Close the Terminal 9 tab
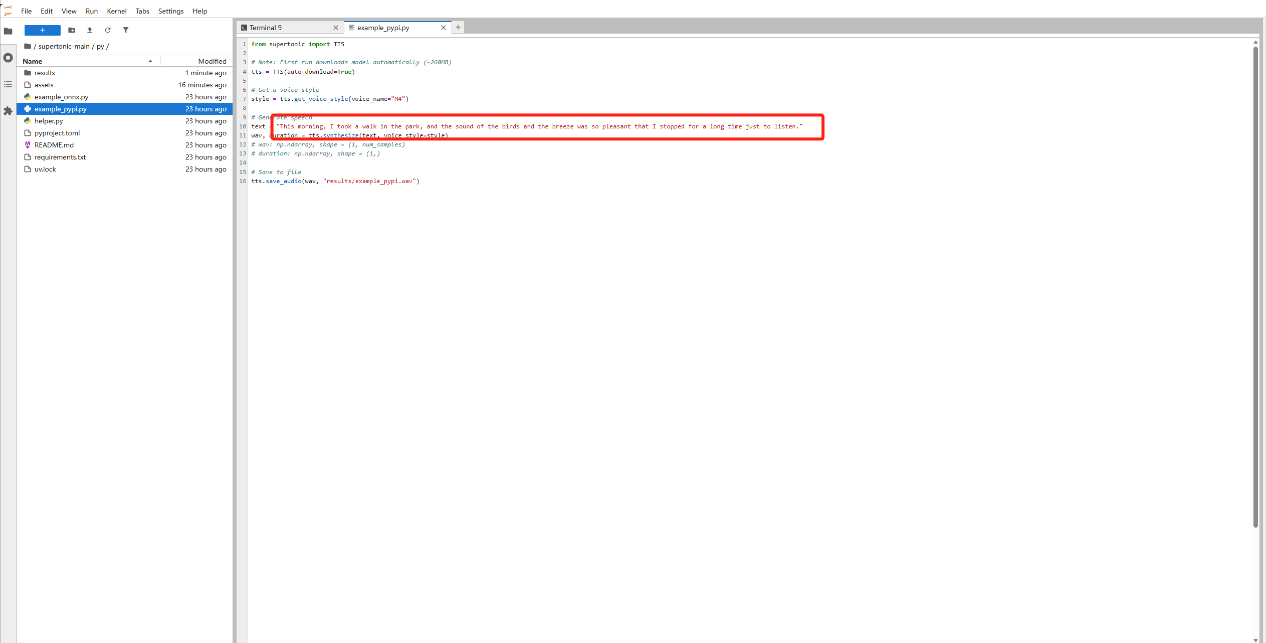1266x643 pixels. pos(334,28)
